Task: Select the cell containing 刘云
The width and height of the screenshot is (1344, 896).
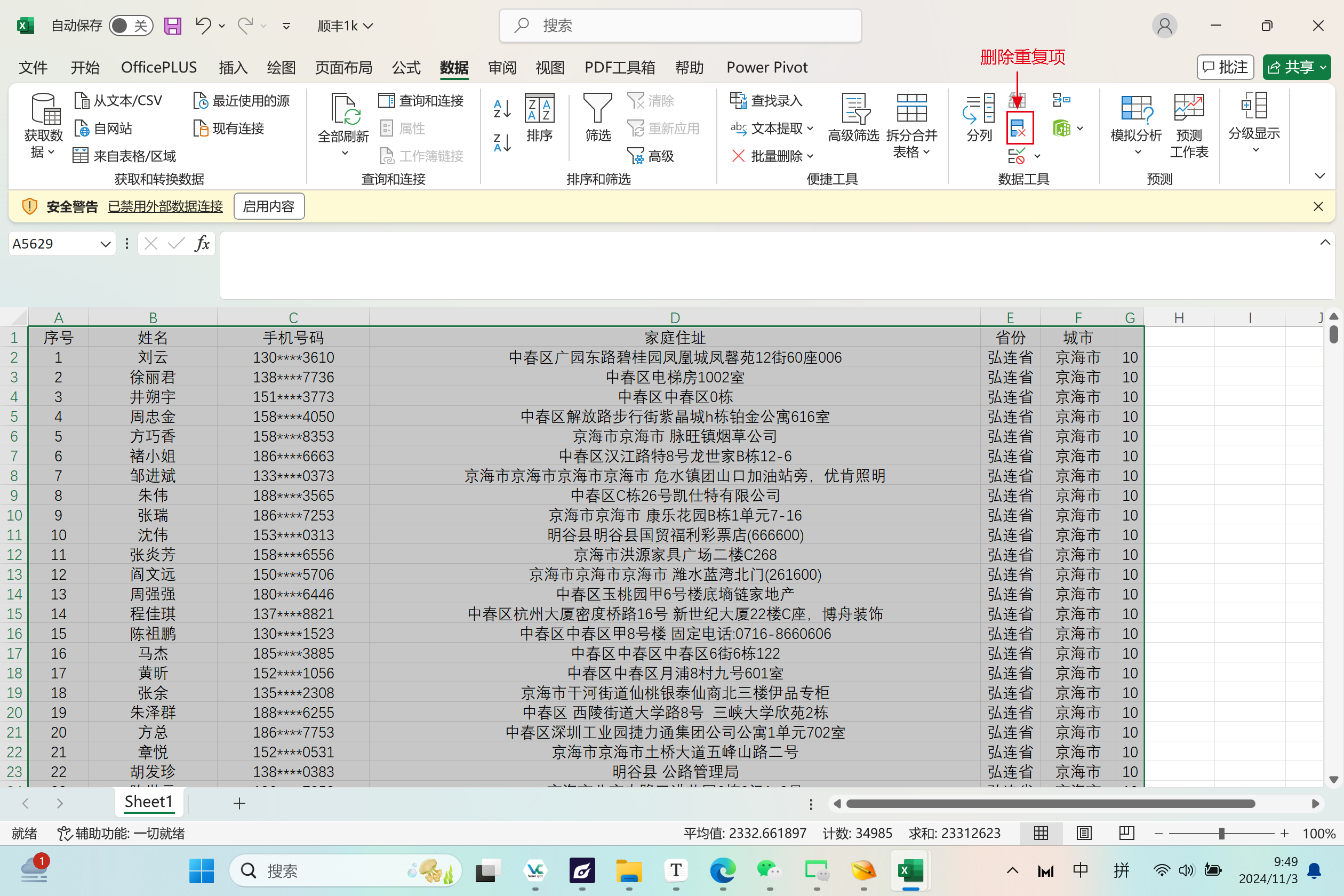Action: point(153,358)
